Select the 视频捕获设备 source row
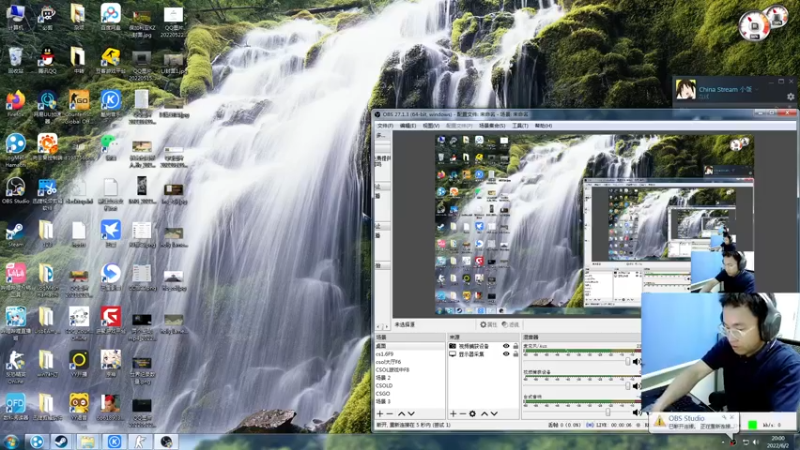800x450 pixels. [484, 346]
